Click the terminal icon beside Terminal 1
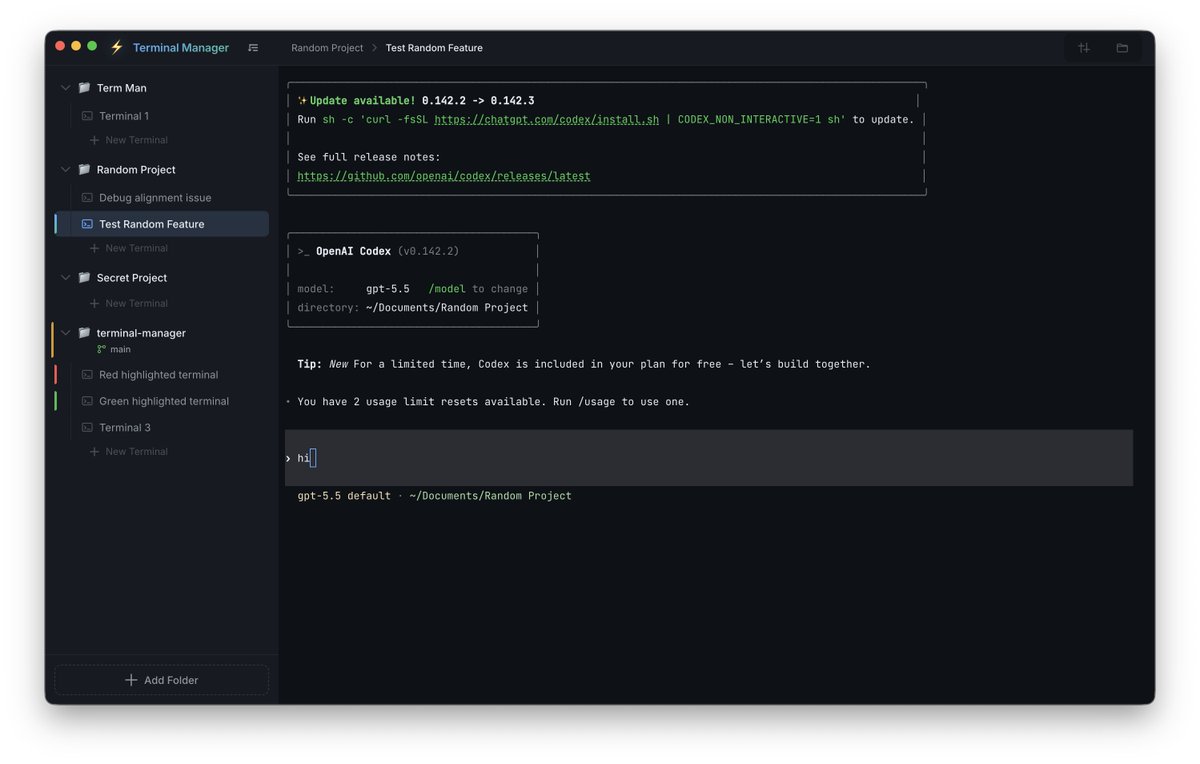Screen dimensions: 1200x764 point(87,116)
